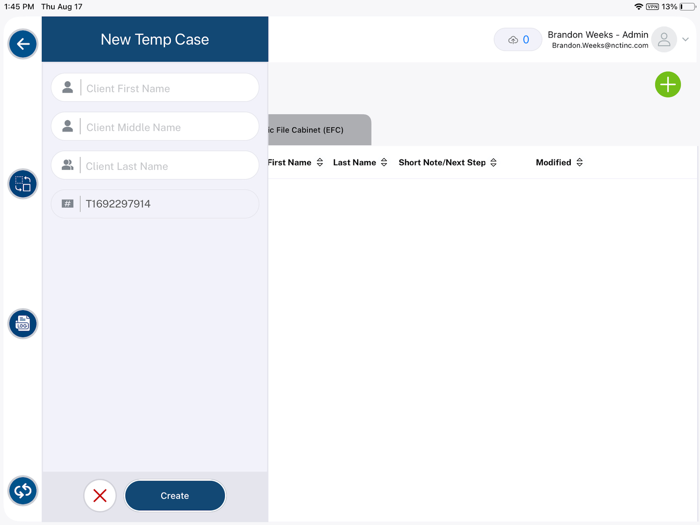700x525 pixels.
Task: Cancel with the red X button
Action: [x=100, y=495]
